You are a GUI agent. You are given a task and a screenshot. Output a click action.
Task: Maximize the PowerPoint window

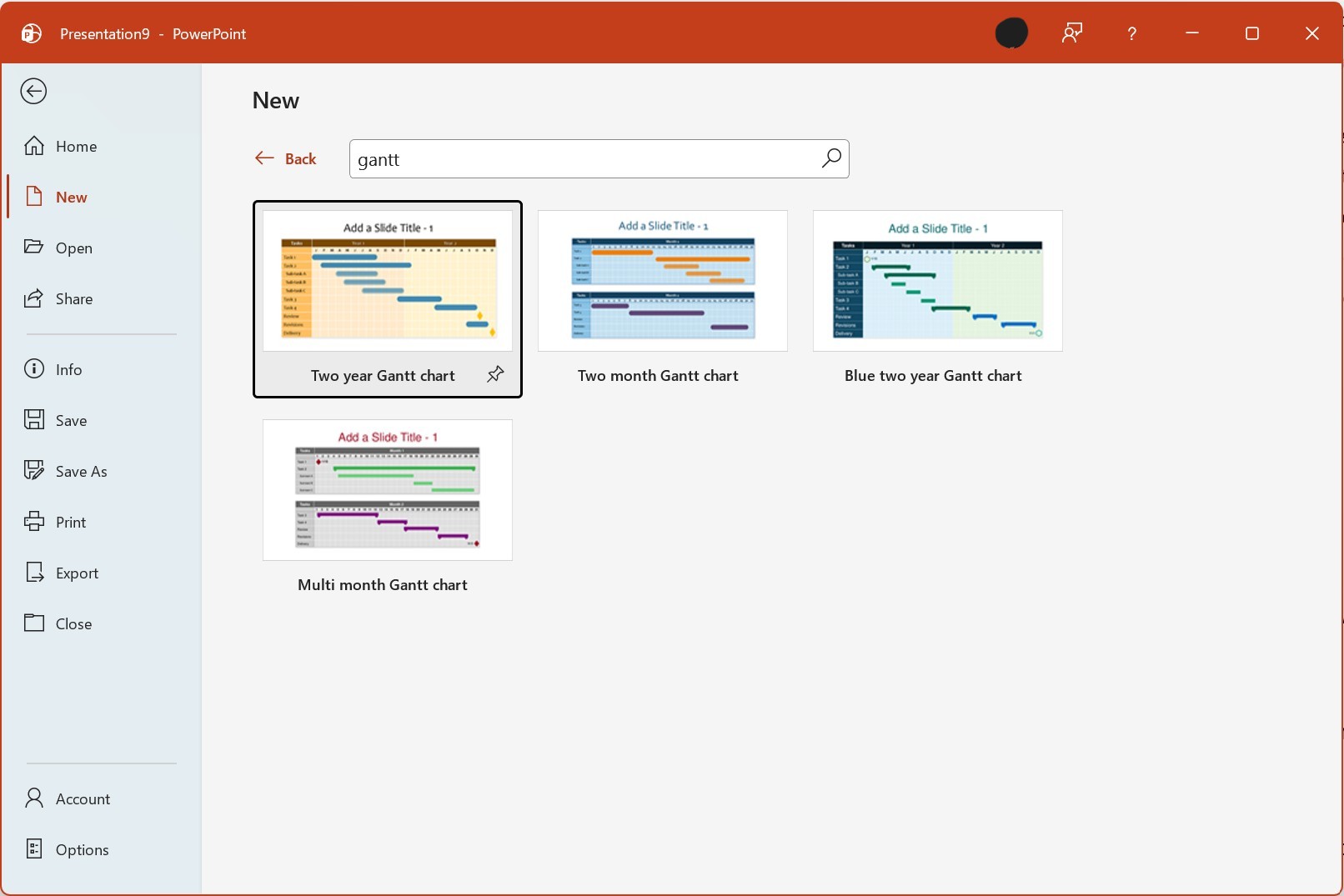coord(1252,33)
